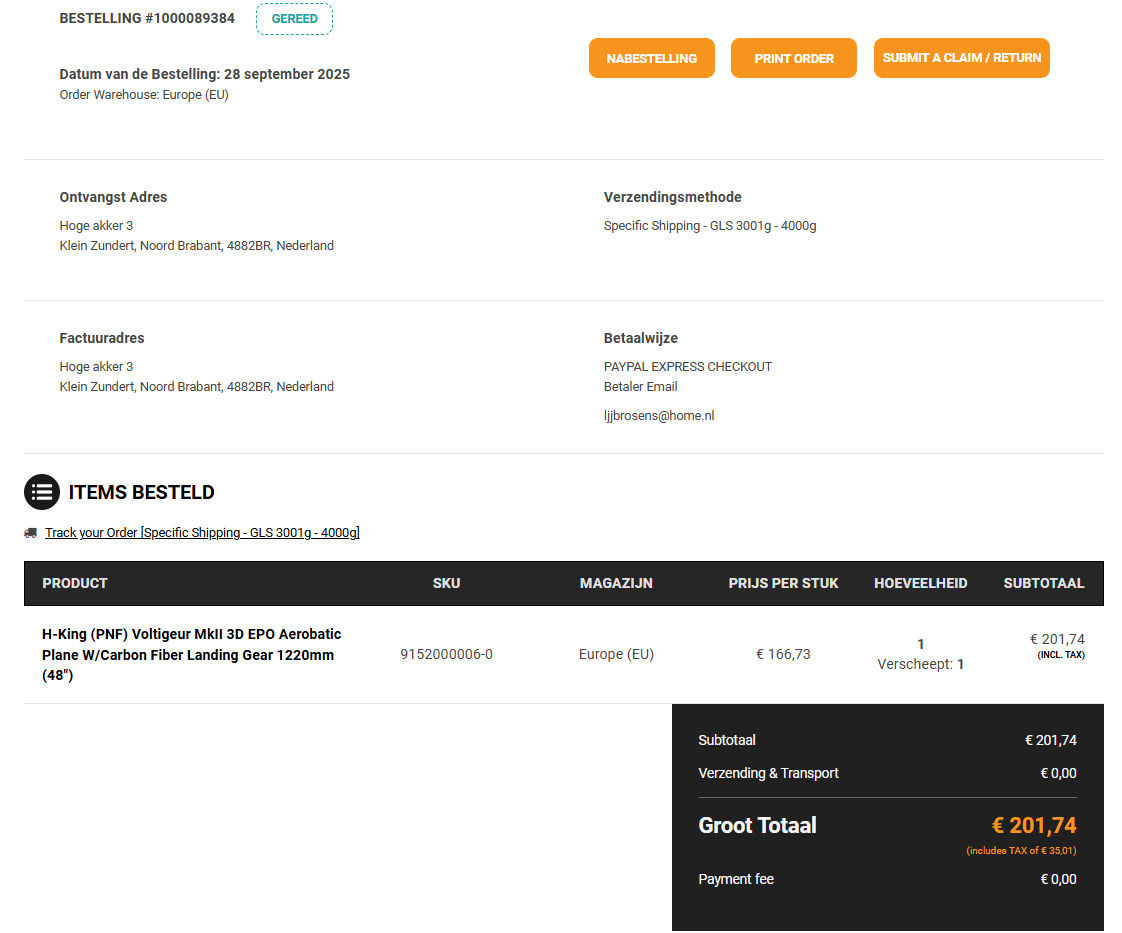Click the orange Groot Totaal amount

click(x=1033, y=825)
